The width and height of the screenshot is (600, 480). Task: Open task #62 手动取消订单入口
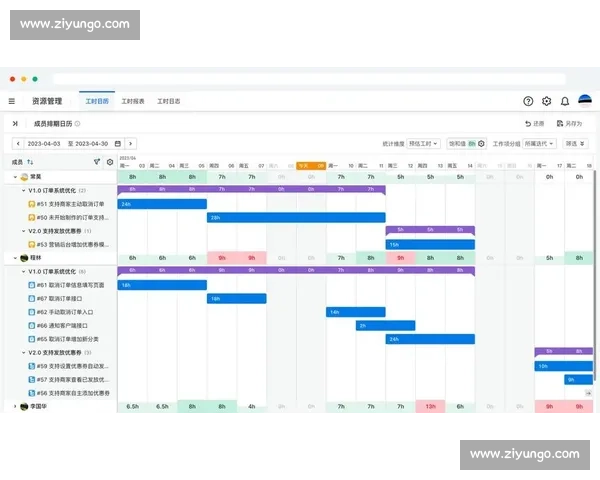click(x=65, y=312)
